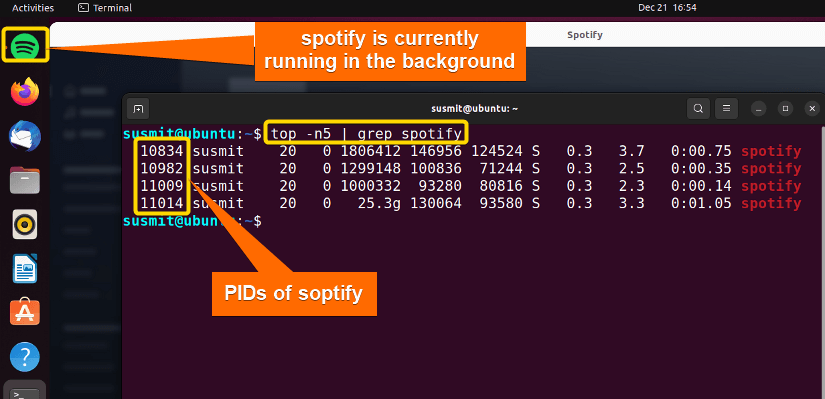Click the value 25.3g in terminal
The width and height of the screenshot is (825, 399).
click(x=379, y=203)
